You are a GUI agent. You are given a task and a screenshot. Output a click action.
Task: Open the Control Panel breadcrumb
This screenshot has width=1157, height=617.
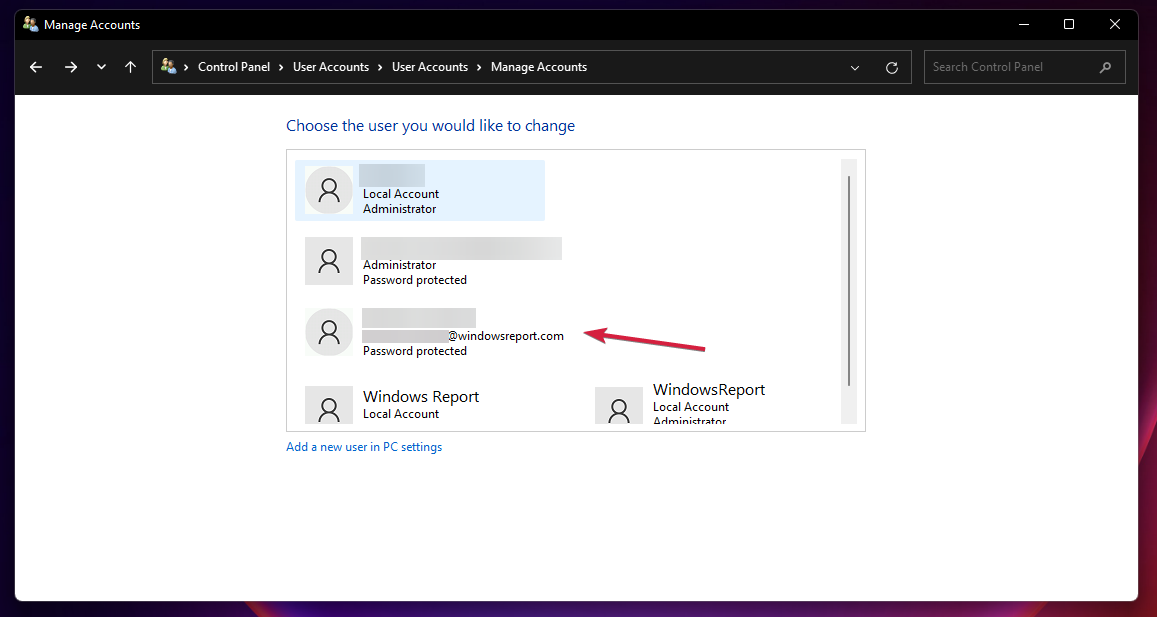234,67
